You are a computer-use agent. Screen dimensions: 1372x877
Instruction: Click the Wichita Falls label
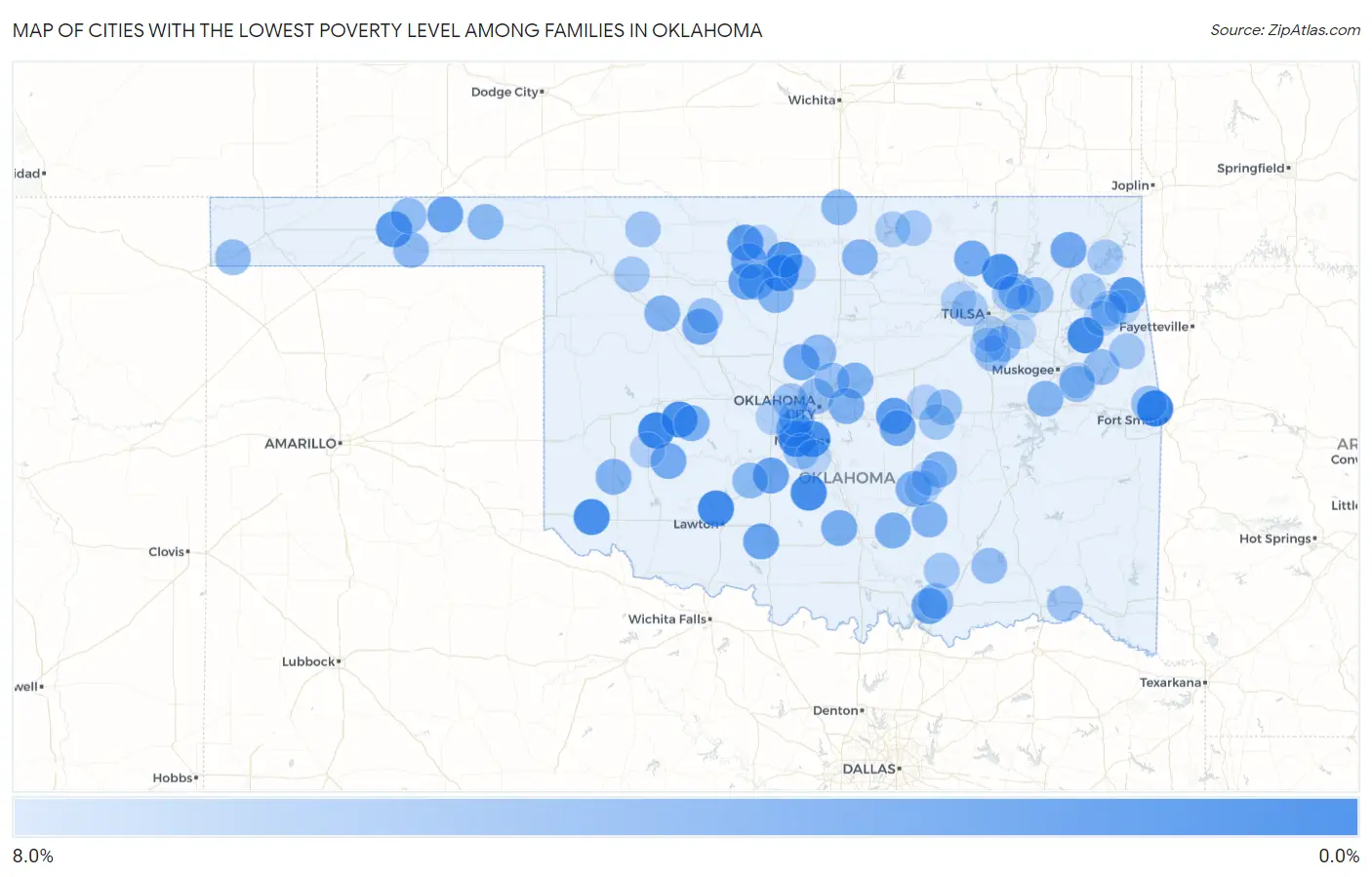(x=666, y=619)
